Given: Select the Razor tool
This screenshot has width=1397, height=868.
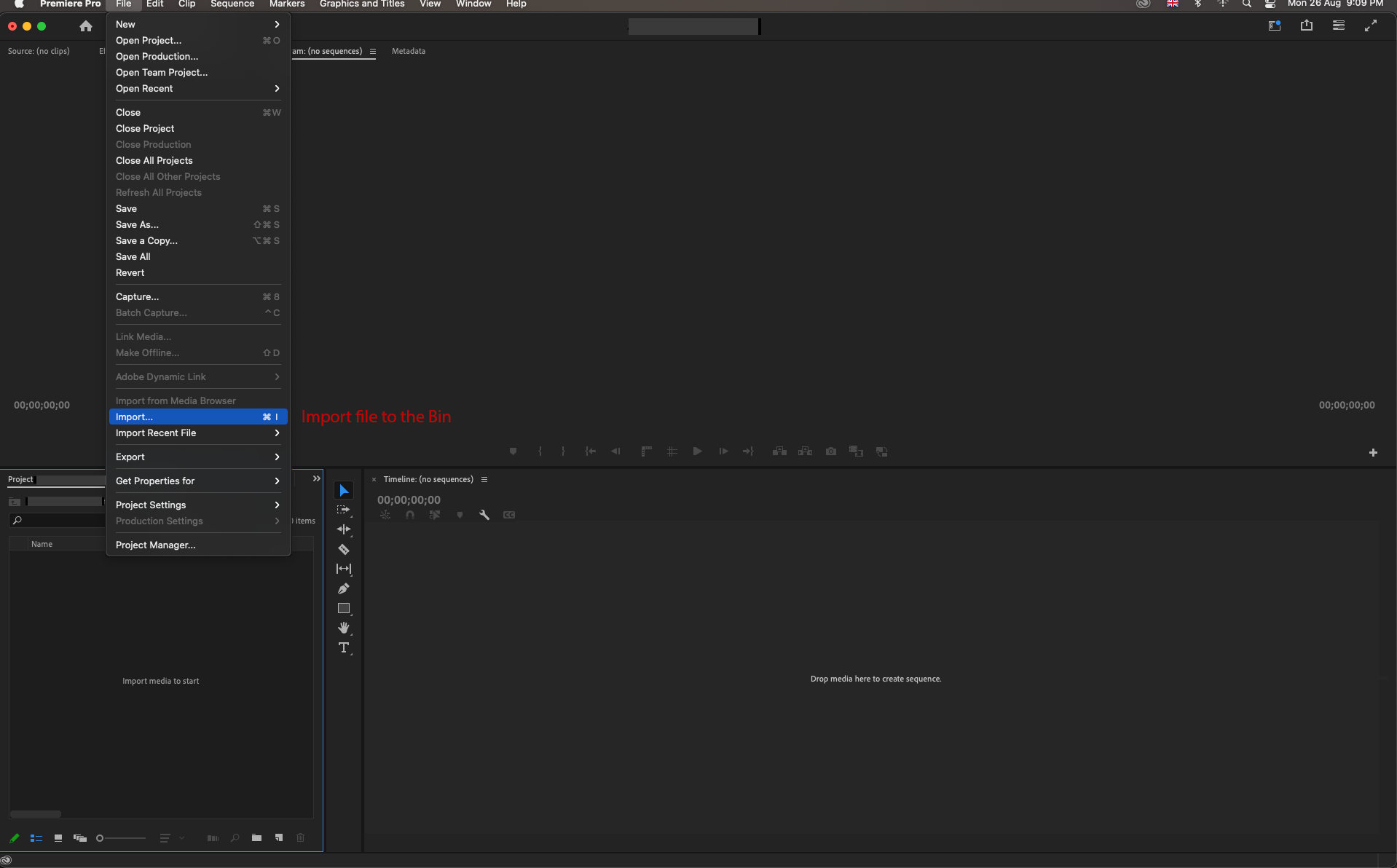Looking at the screenshot, I should [344, 549].
